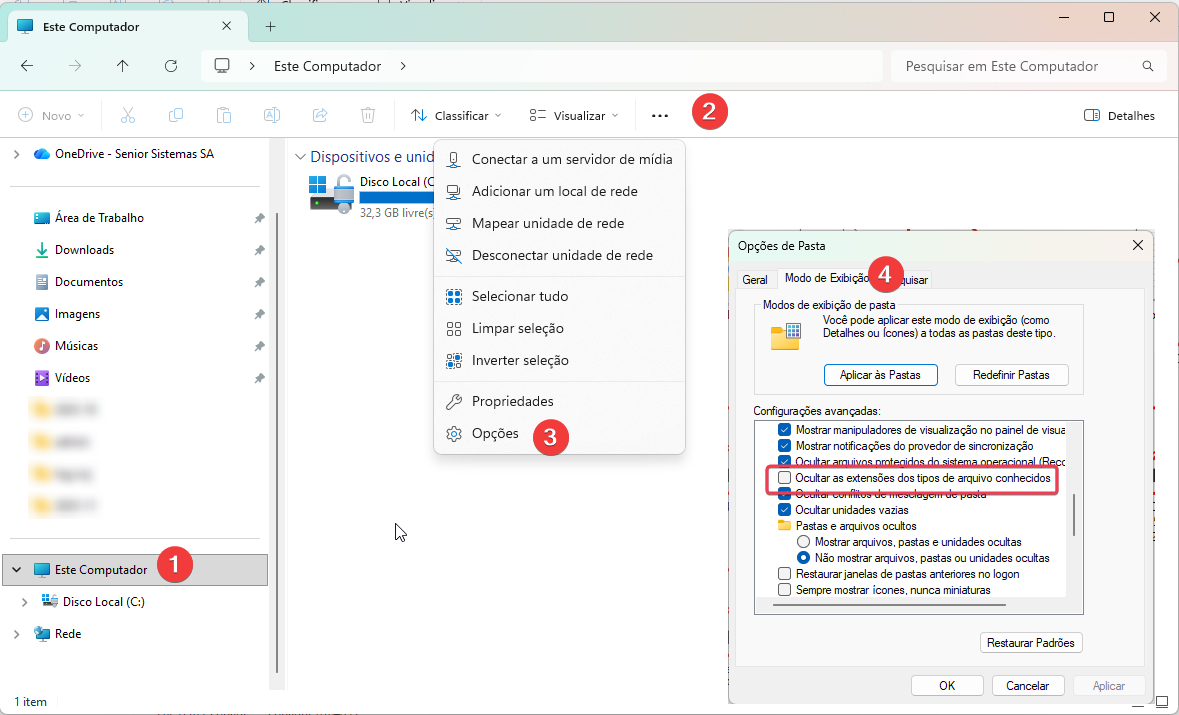Click the advanced settings list scrollbar

coord(1074,515)
